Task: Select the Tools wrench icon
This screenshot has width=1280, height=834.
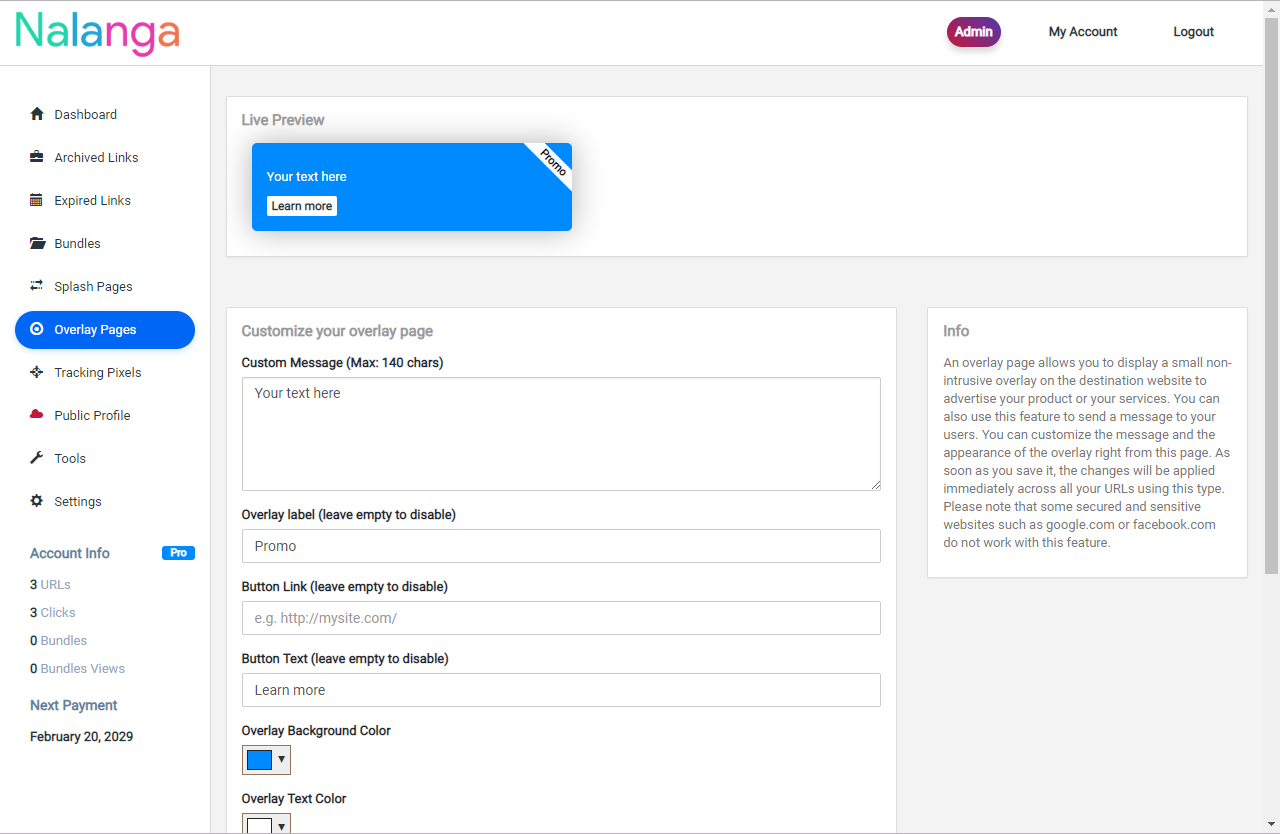Action: pos(37,458)
